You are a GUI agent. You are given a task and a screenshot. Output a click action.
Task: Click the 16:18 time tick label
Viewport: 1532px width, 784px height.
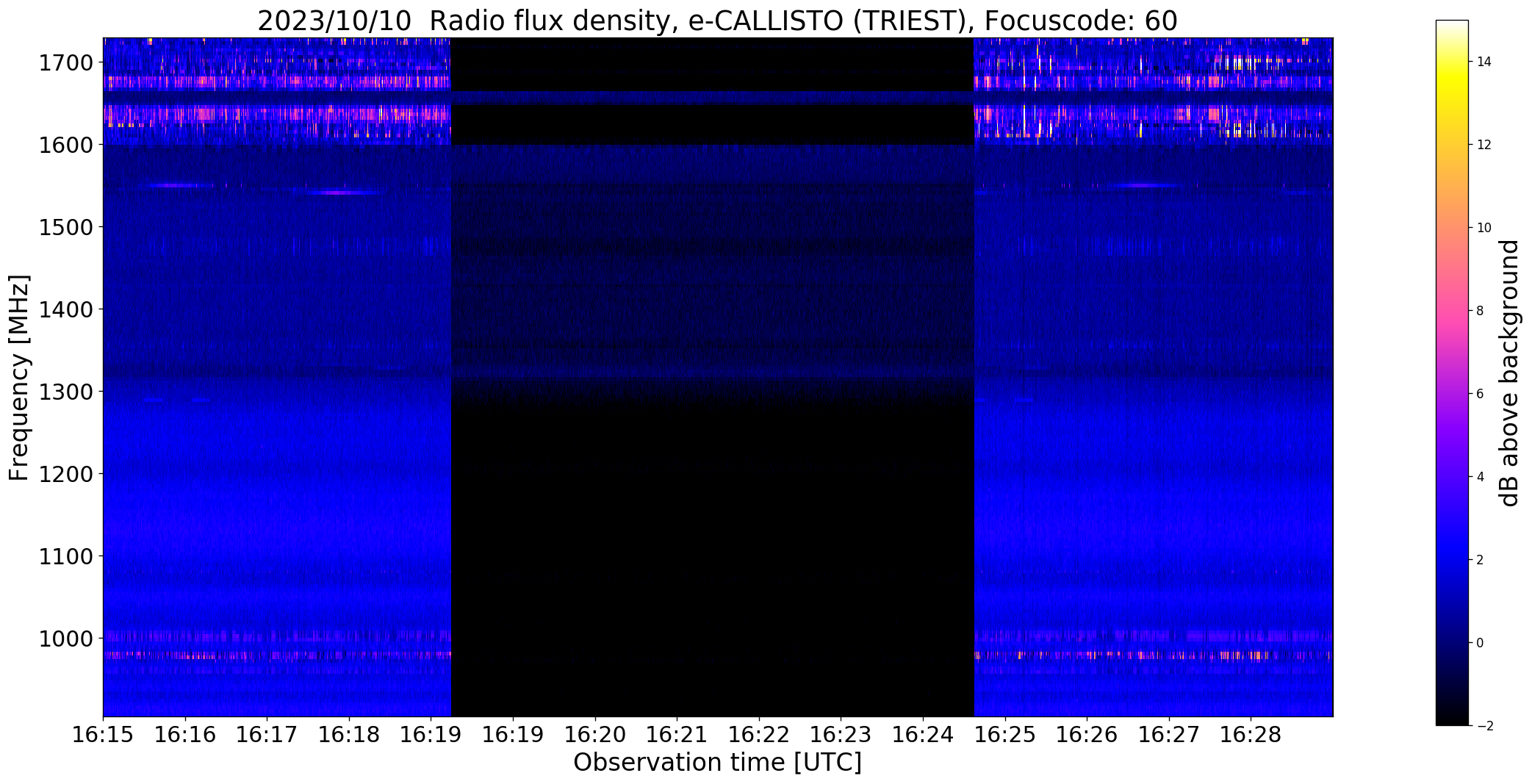[349, 735]
